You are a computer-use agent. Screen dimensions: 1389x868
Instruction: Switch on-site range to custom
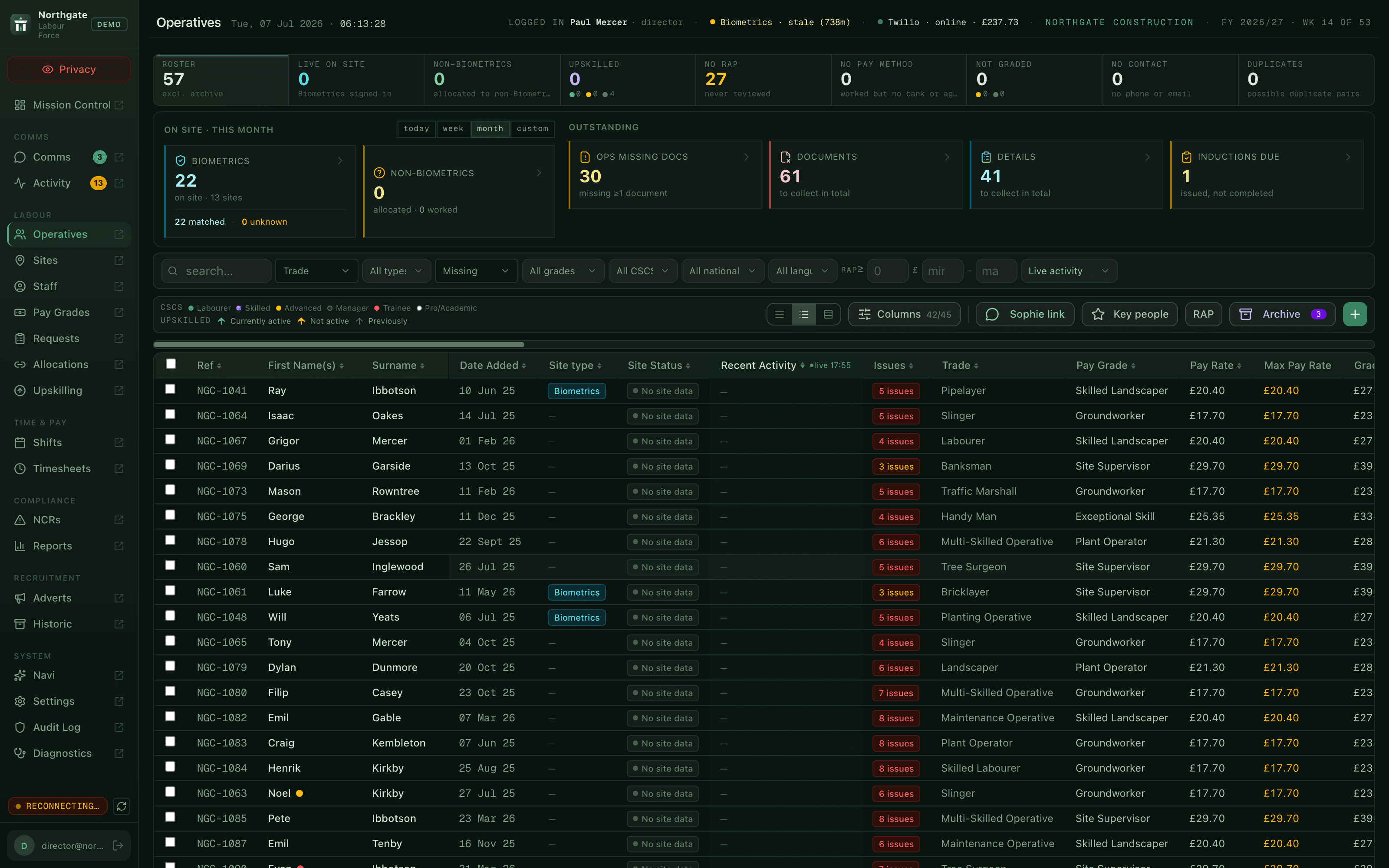532,128
